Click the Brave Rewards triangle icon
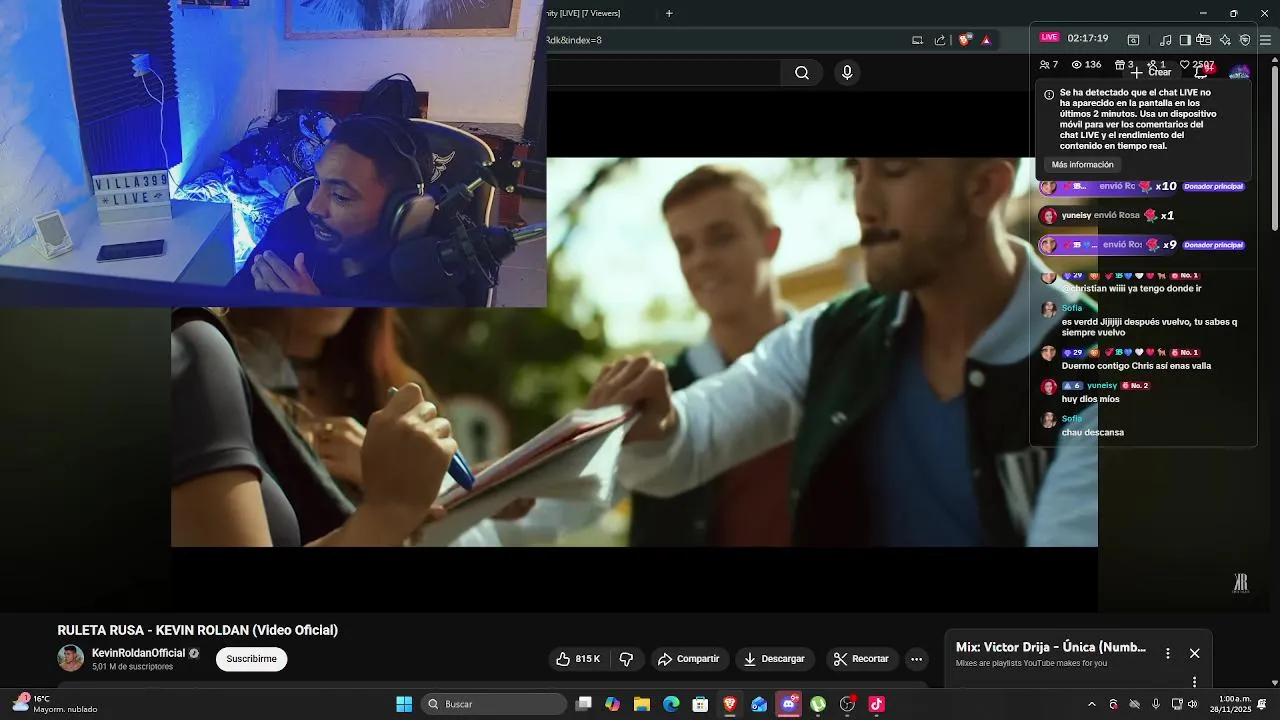The width and height of the screenshot is (1280, 720). (986, 40)
